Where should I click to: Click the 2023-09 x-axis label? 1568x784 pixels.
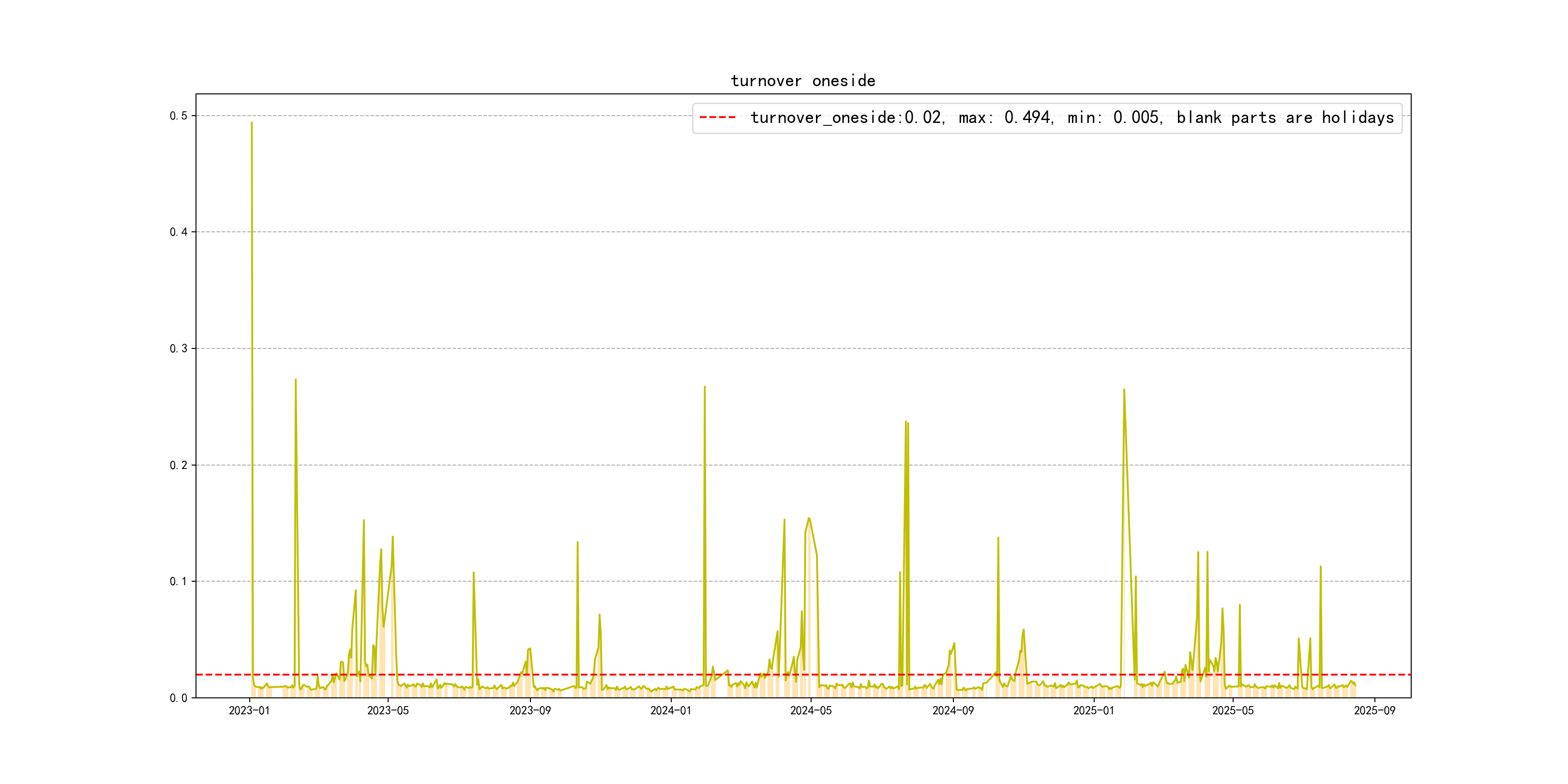tap(529, 711)
